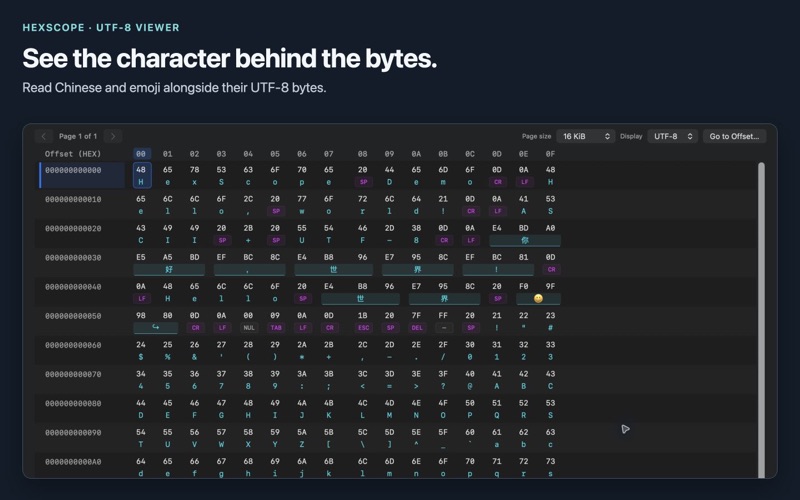Screen dimensions: 800x500
Task: Open the Page size 16 KiB dropdown
Action: coord(586,136)
